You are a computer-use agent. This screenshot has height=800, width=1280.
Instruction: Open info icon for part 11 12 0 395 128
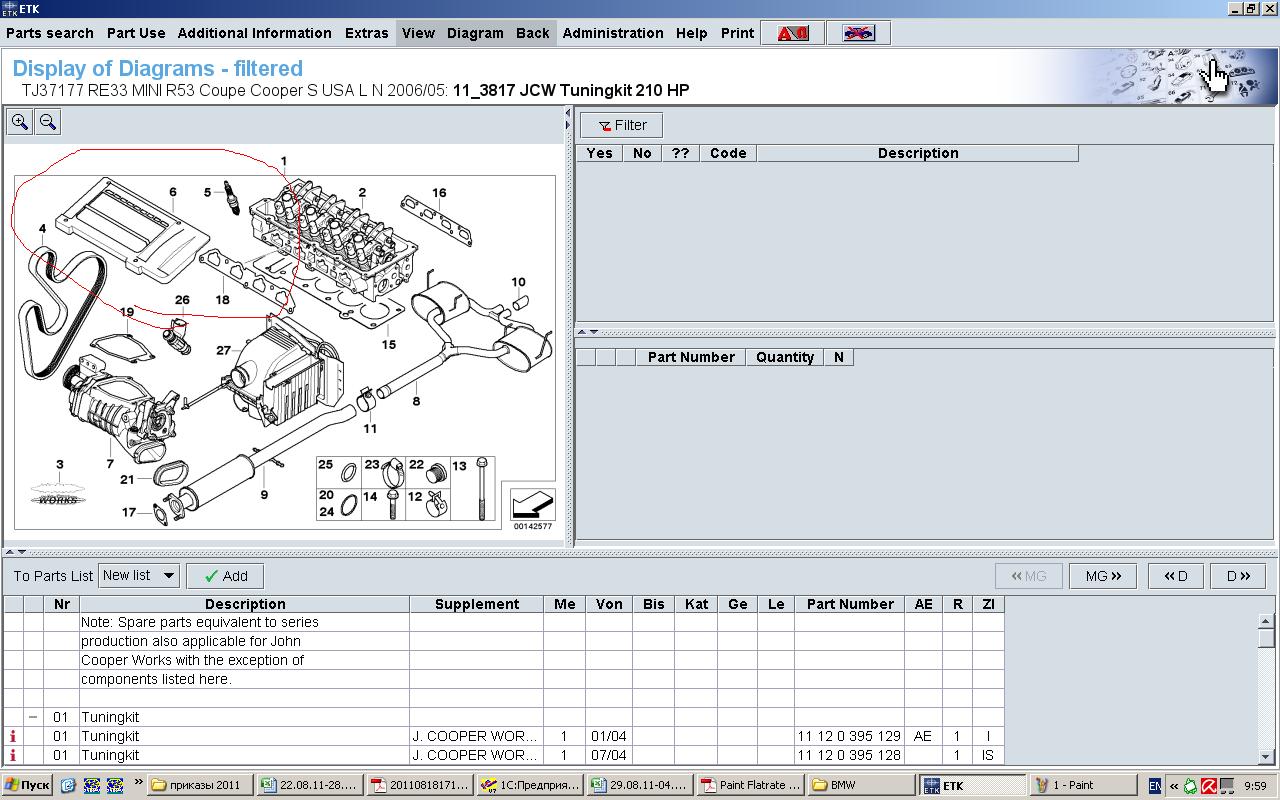pyautogui.click(x=13, y=755)
